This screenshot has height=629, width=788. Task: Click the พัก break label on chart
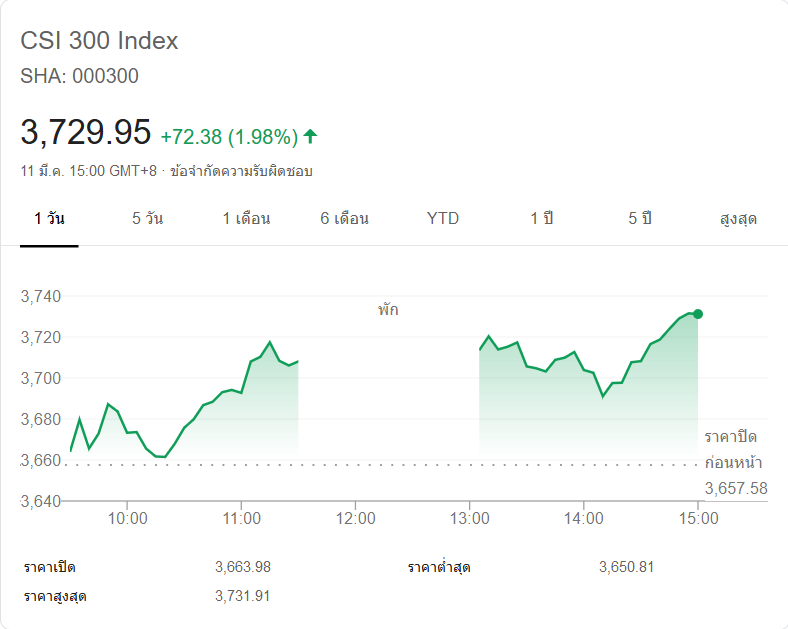point(388,310)
